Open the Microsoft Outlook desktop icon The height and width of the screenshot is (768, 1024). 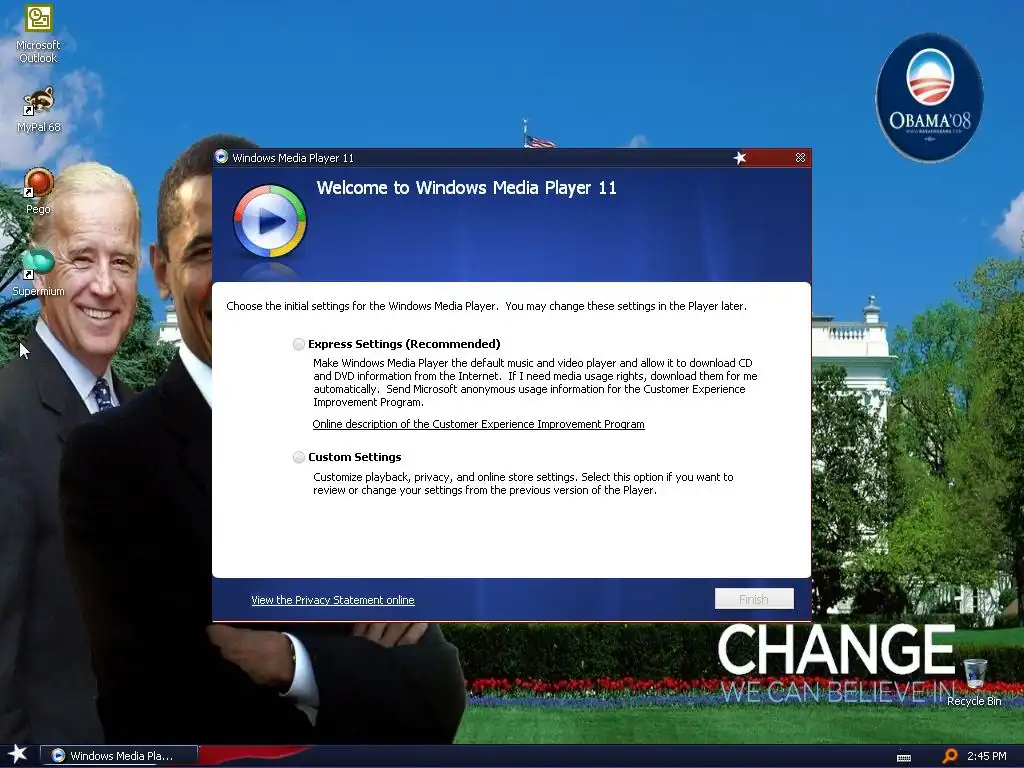[38, 33]
